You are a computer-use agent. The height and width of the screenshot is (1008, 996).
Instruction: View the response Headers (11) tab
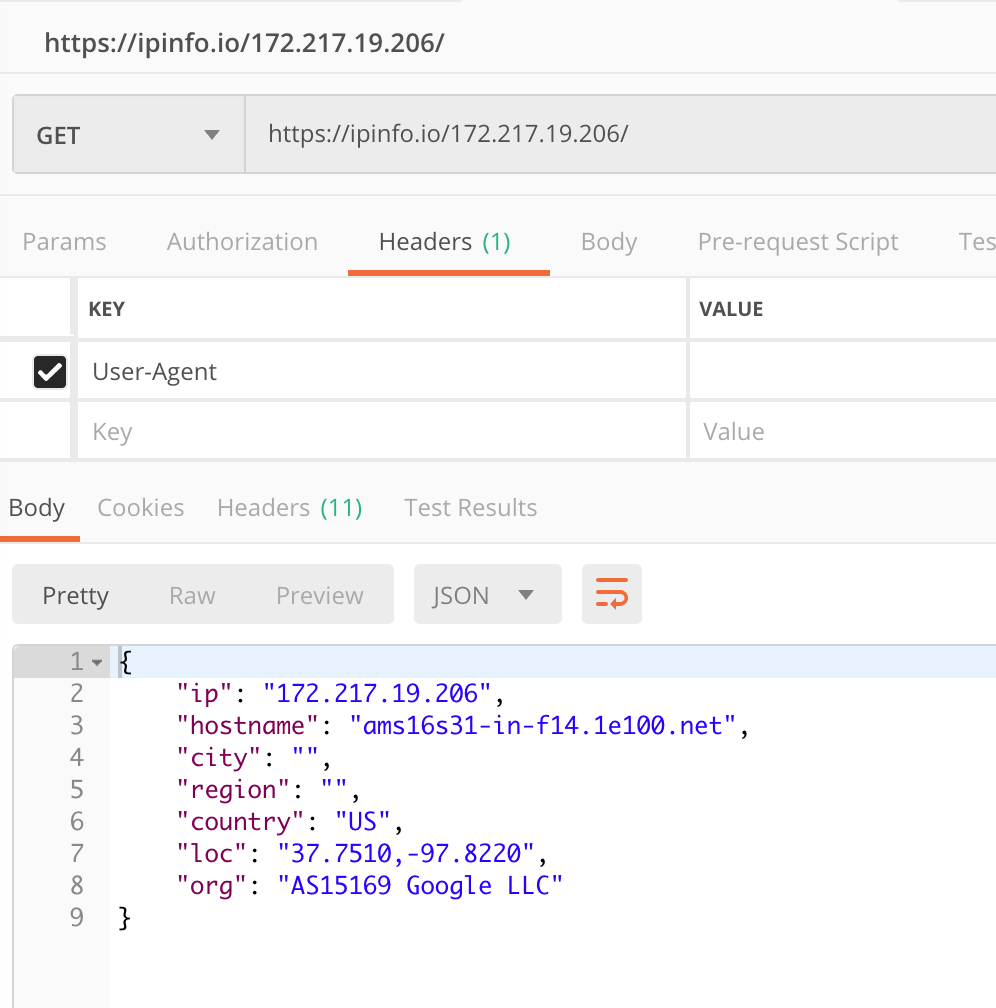coord(289,508)
